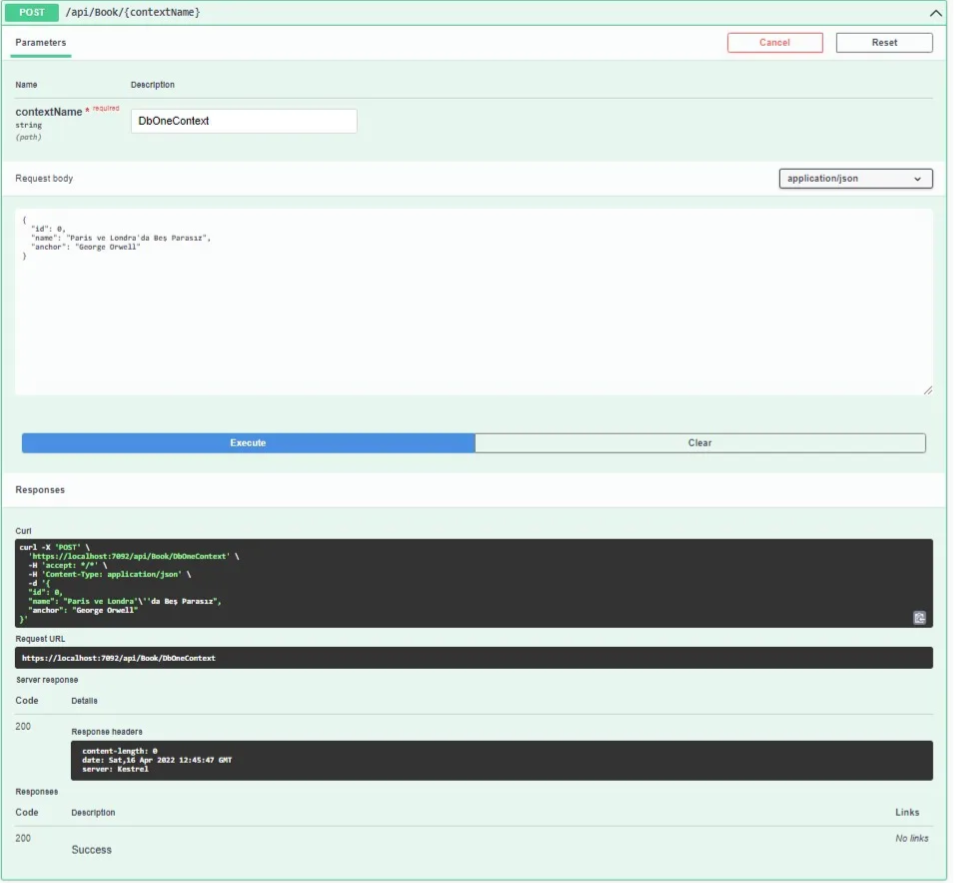Click the No links text
This screenshot has height=883, width=954.
(x=911, y=838)
